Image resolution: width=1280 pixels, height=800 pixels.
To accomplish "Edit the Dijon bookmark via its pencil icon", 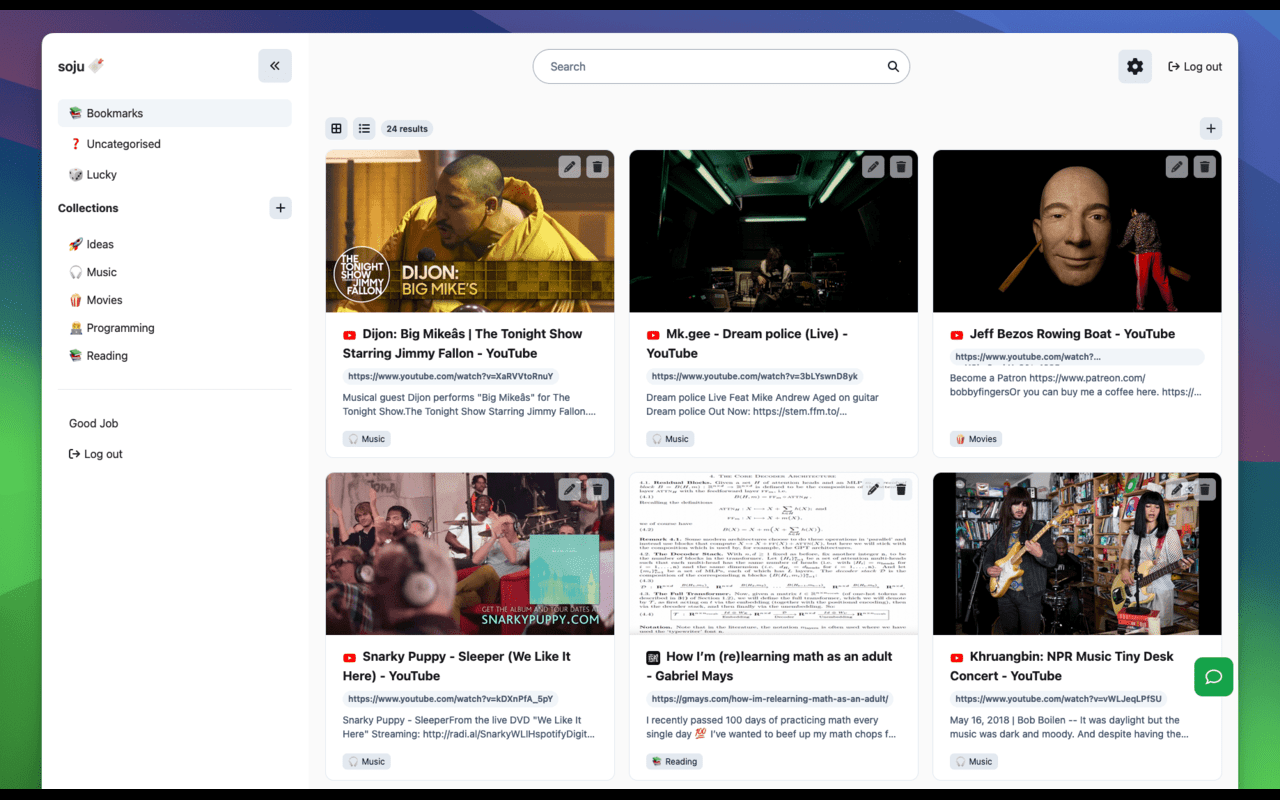I will point(569,167).
